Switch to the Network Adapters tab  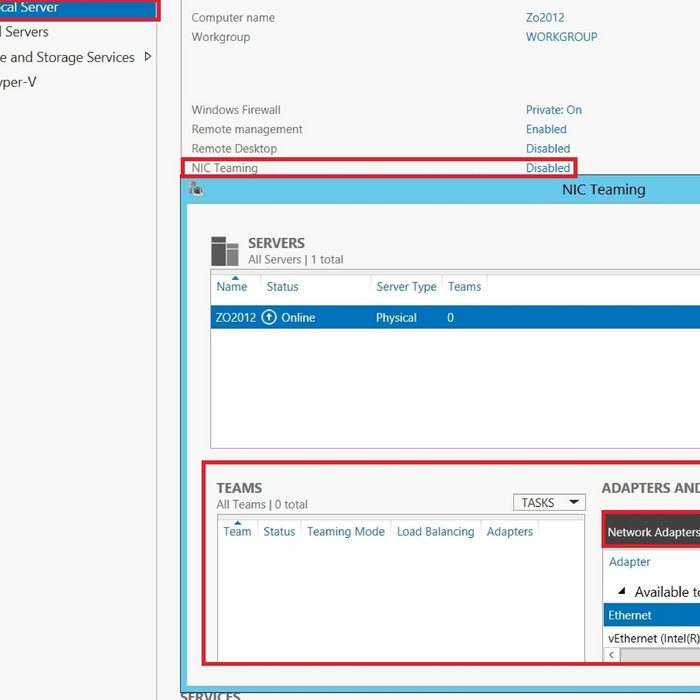[x=652, y=532]
